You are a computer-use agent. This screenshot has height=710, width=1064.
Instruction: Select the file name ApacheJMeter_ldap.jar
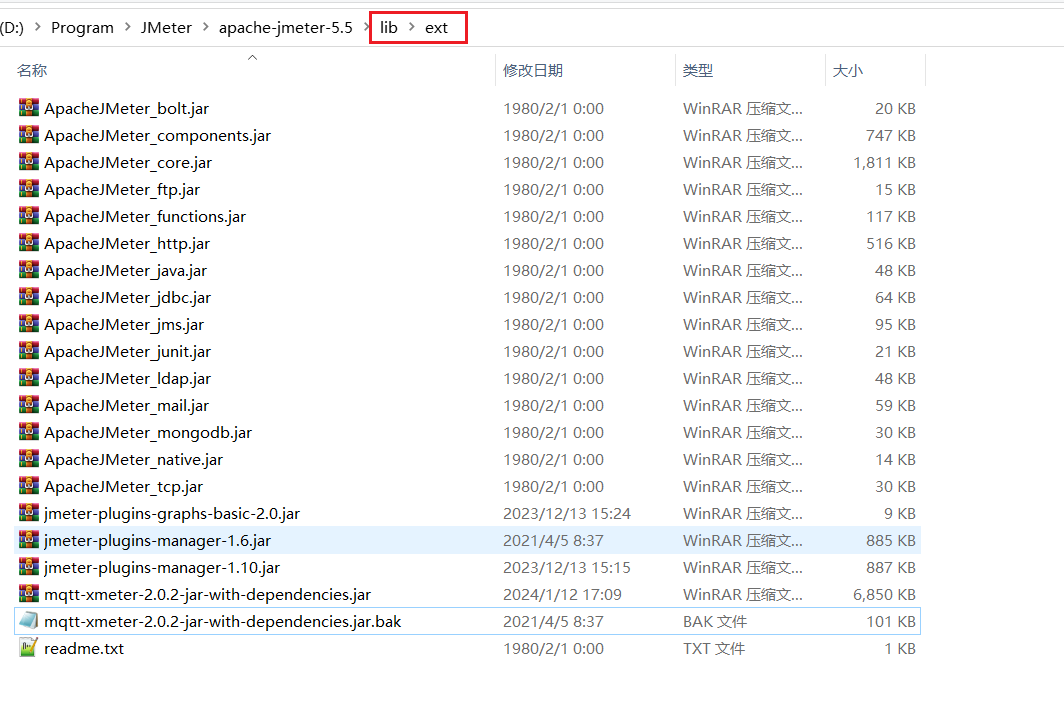pos(128,379)
